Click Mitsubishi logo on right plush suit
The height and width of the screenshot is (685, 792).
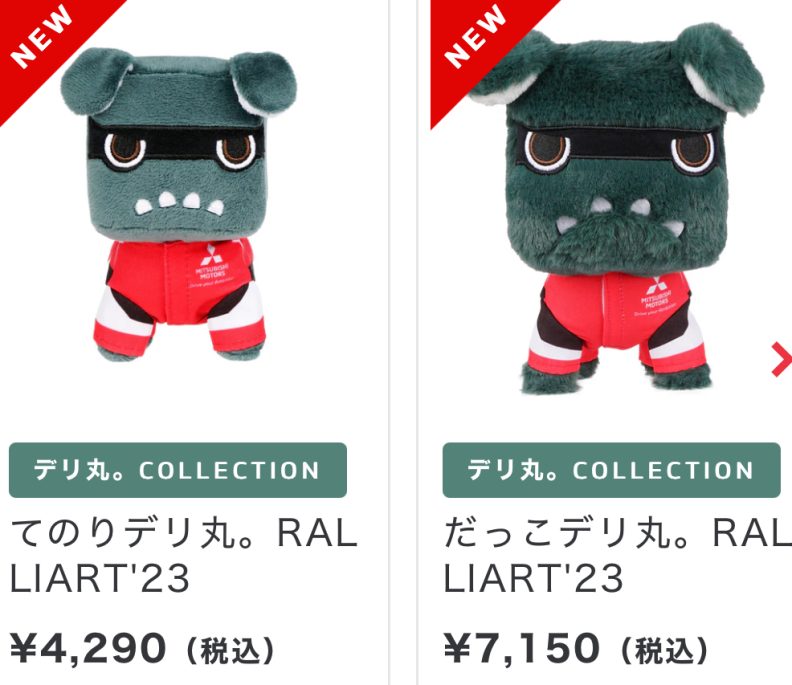(x=657, y=297)
